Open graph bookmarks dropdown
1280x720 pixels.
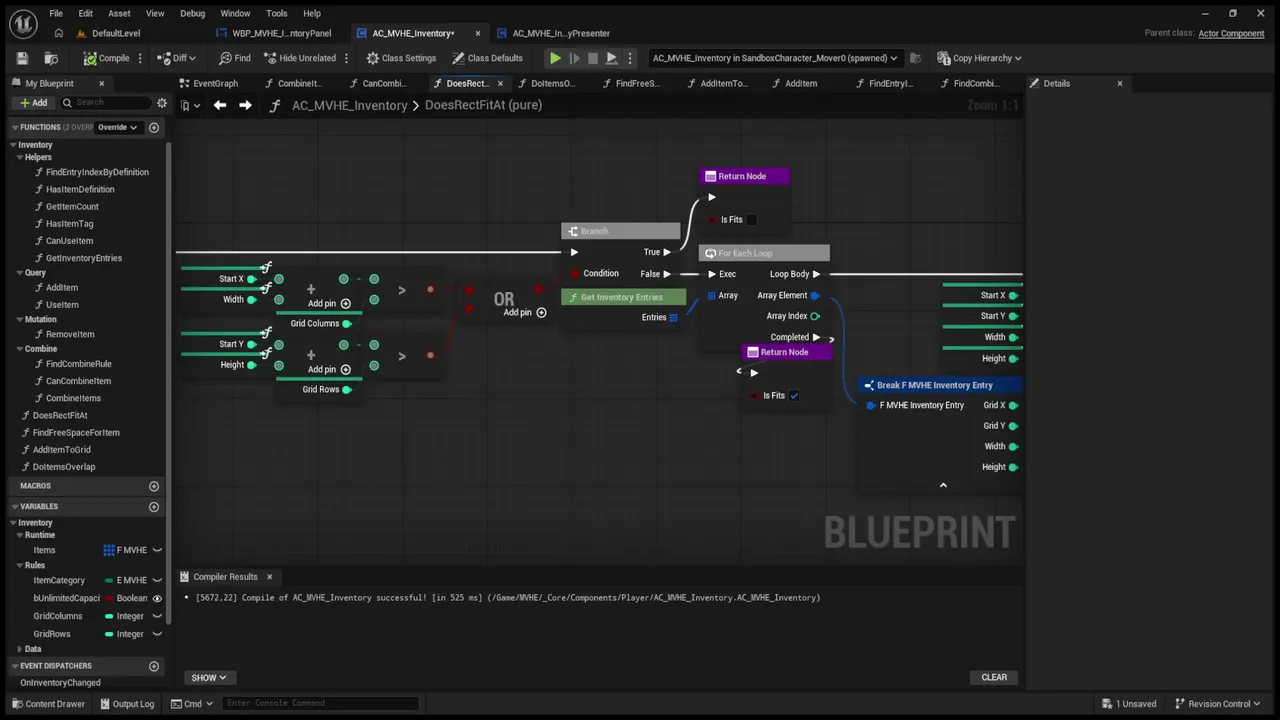[x=190, y=105]
